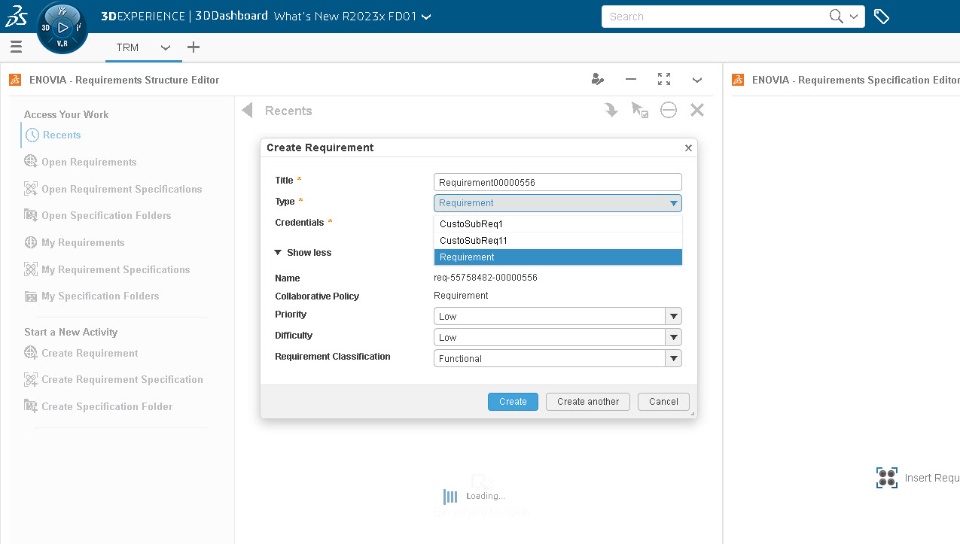The width and height of the screenshot is (960, 544).
Task: Click the My Requirements globe icon
Action: coord(31,242)
